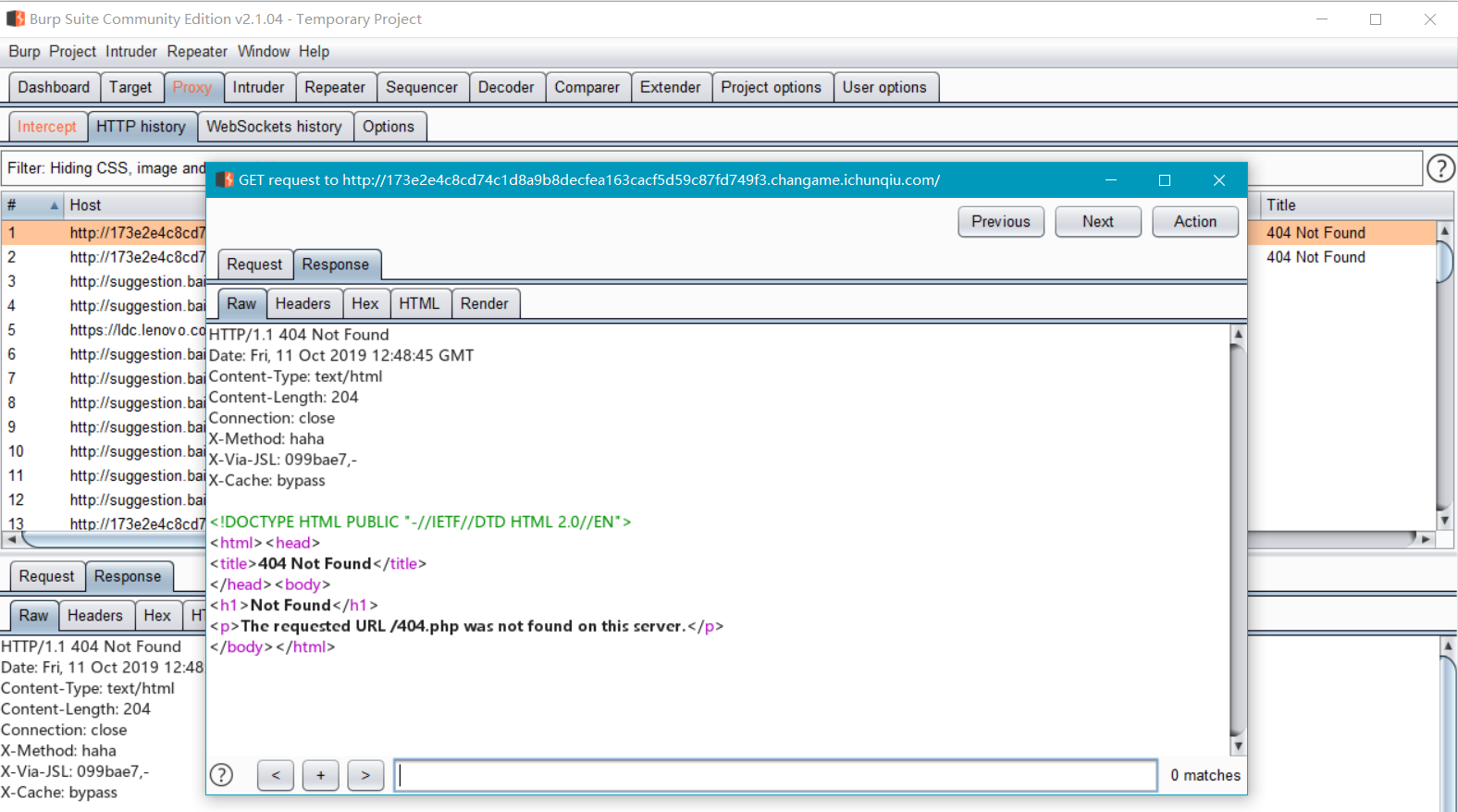Image resolution: width=1458 pixels, height=812 pixels.
Task: Open the Render view tab in the dialog
Action: point(485,303)
